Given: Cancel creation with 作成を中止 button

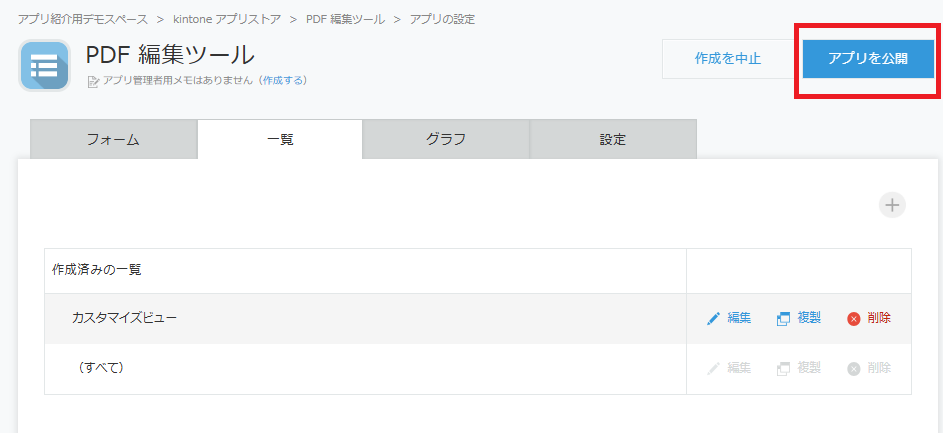Looking at the screenshot, I should pos(727,59).
